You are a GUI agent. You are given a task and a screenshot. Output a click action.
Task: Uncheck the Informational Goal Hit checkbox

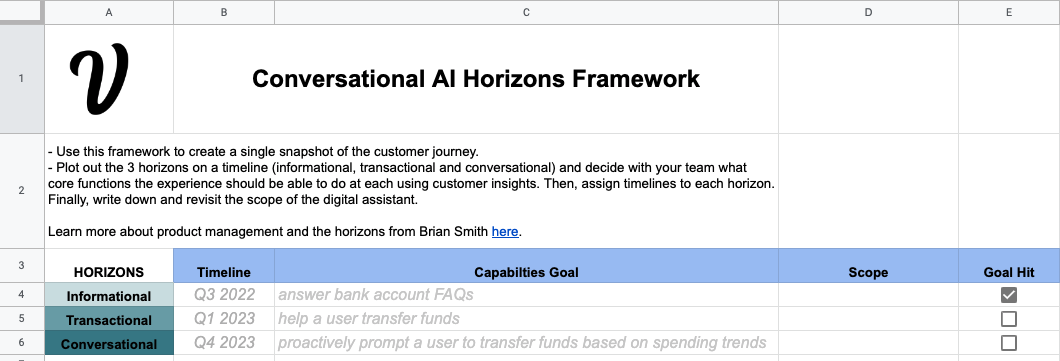(1009, 295)
